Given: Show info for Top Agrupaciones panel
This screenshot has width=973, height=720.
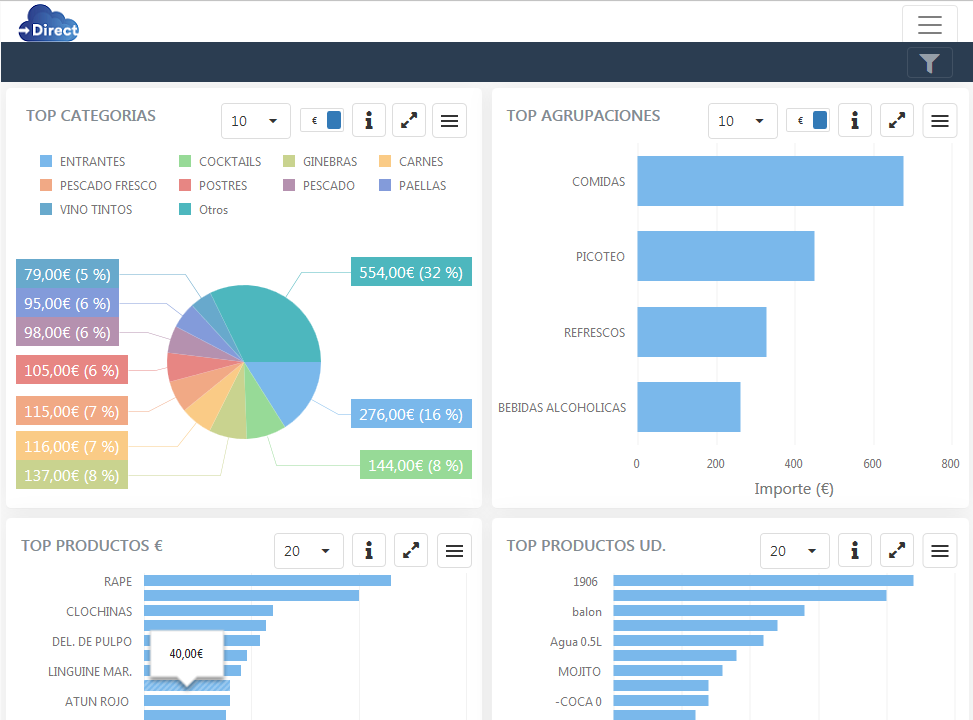Looking at the screenshot, I should tap(854, 121).
